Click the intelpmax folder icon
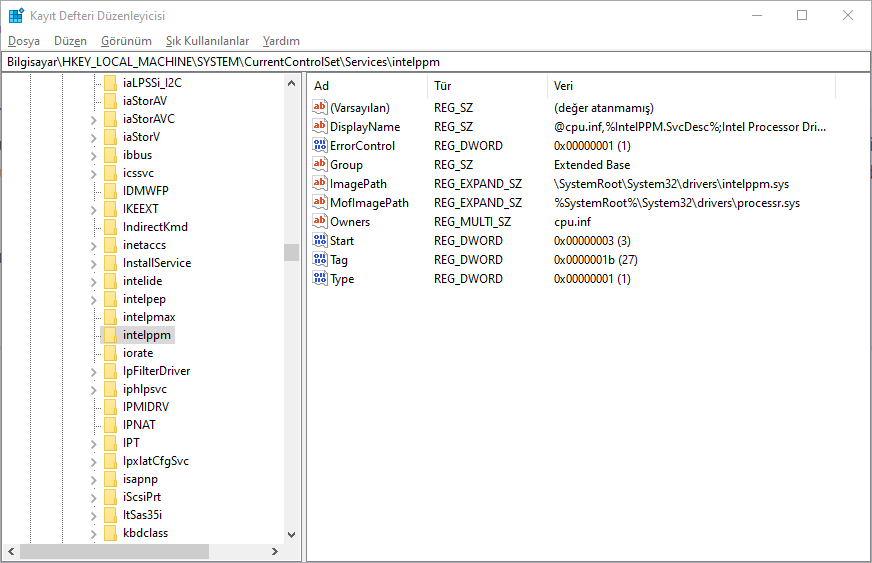 pos(110,317)
